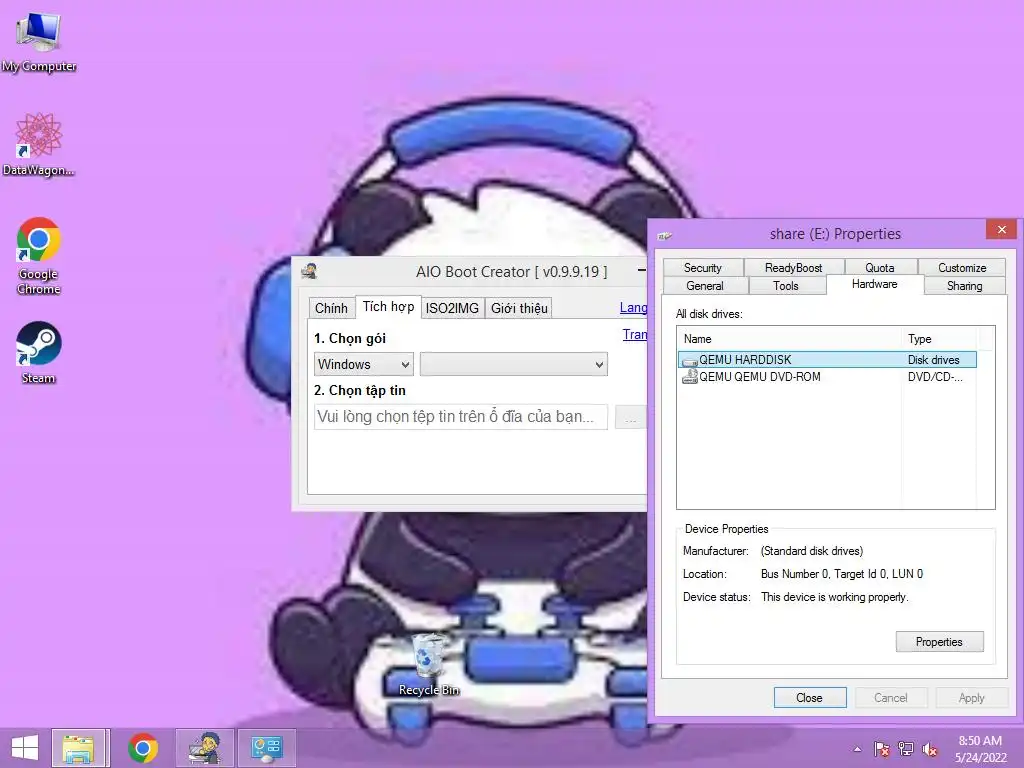The image size is (1024, 768).
Task: Select 'Disk drives' type cell
Action: [933, 360]
